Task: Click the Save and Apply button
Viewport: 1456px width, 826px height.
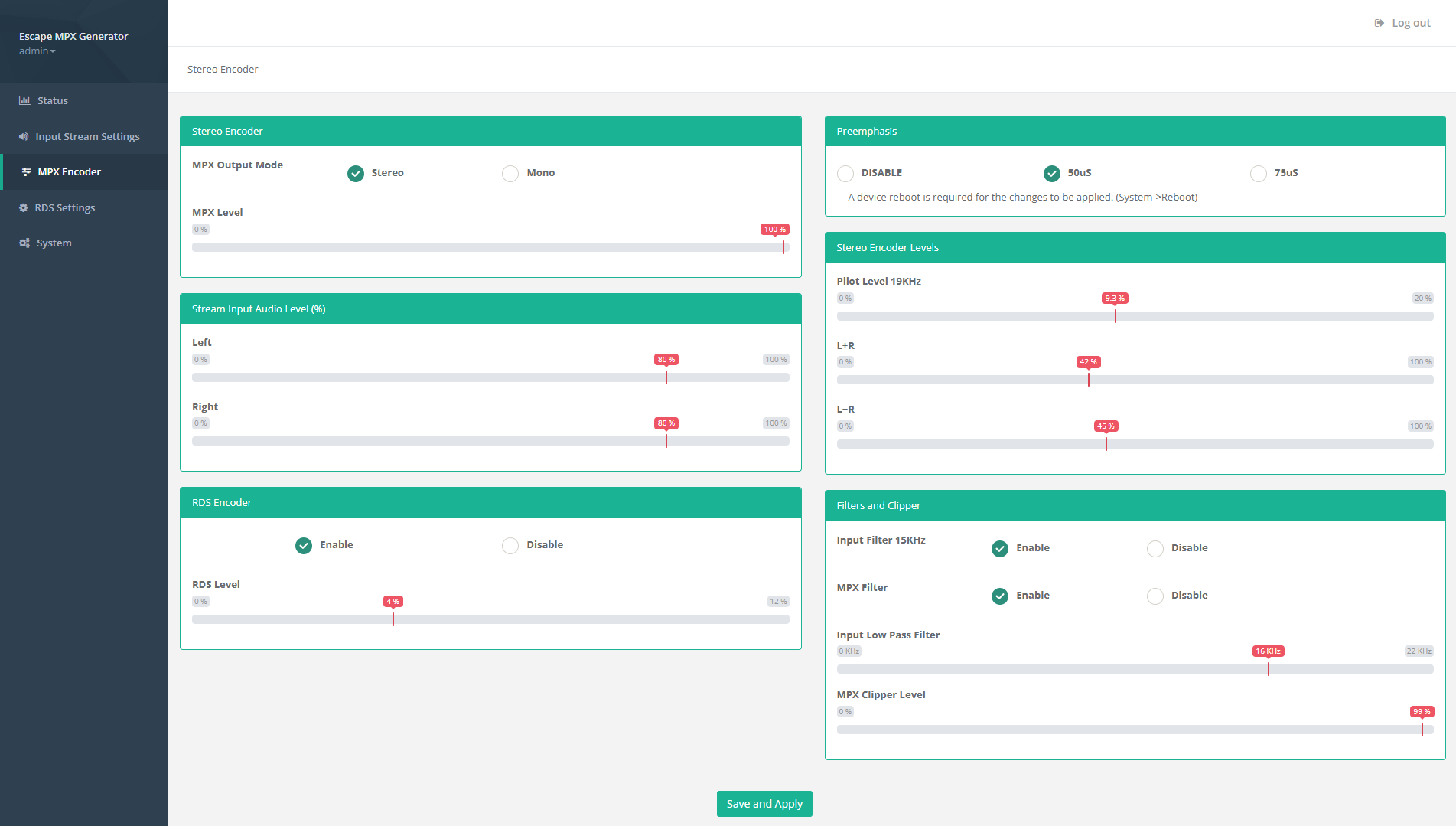Action: [x=764, y=804]
